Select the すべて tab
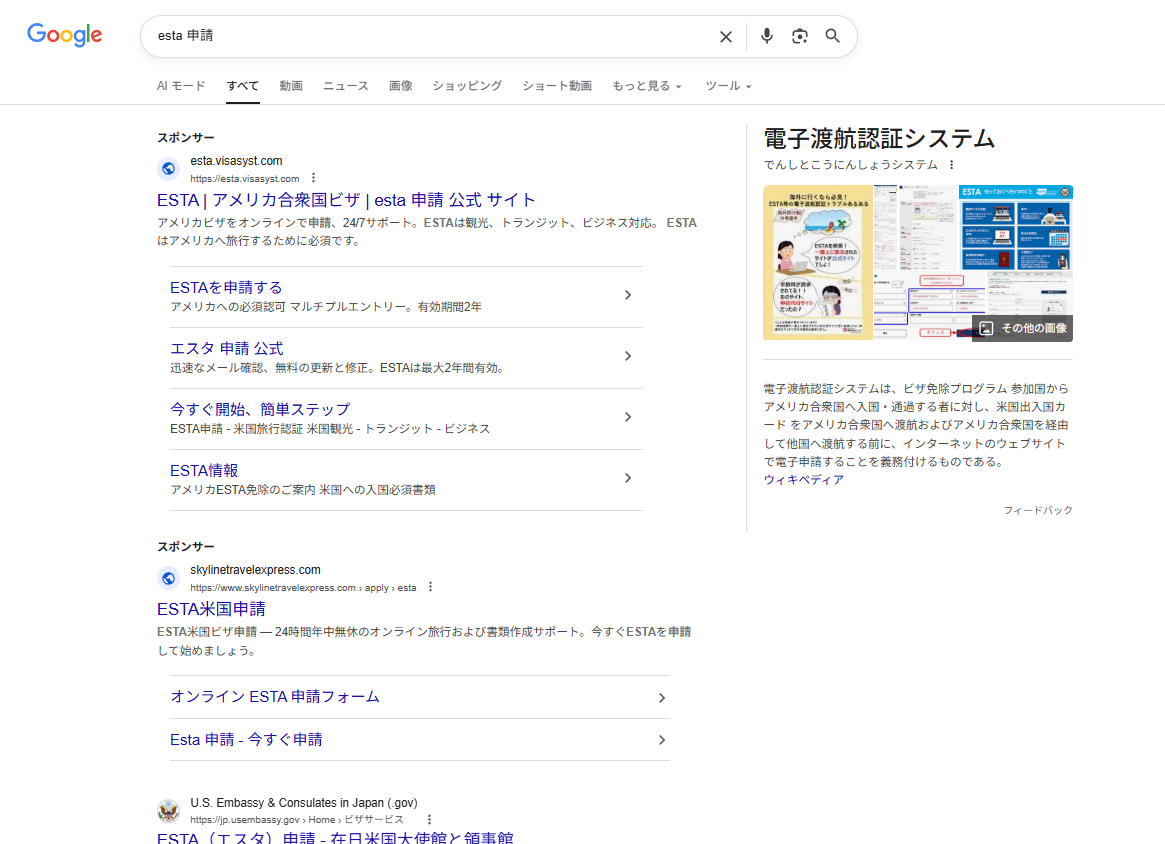Viewport: 1165px width, 844px height. coord(243,85)
